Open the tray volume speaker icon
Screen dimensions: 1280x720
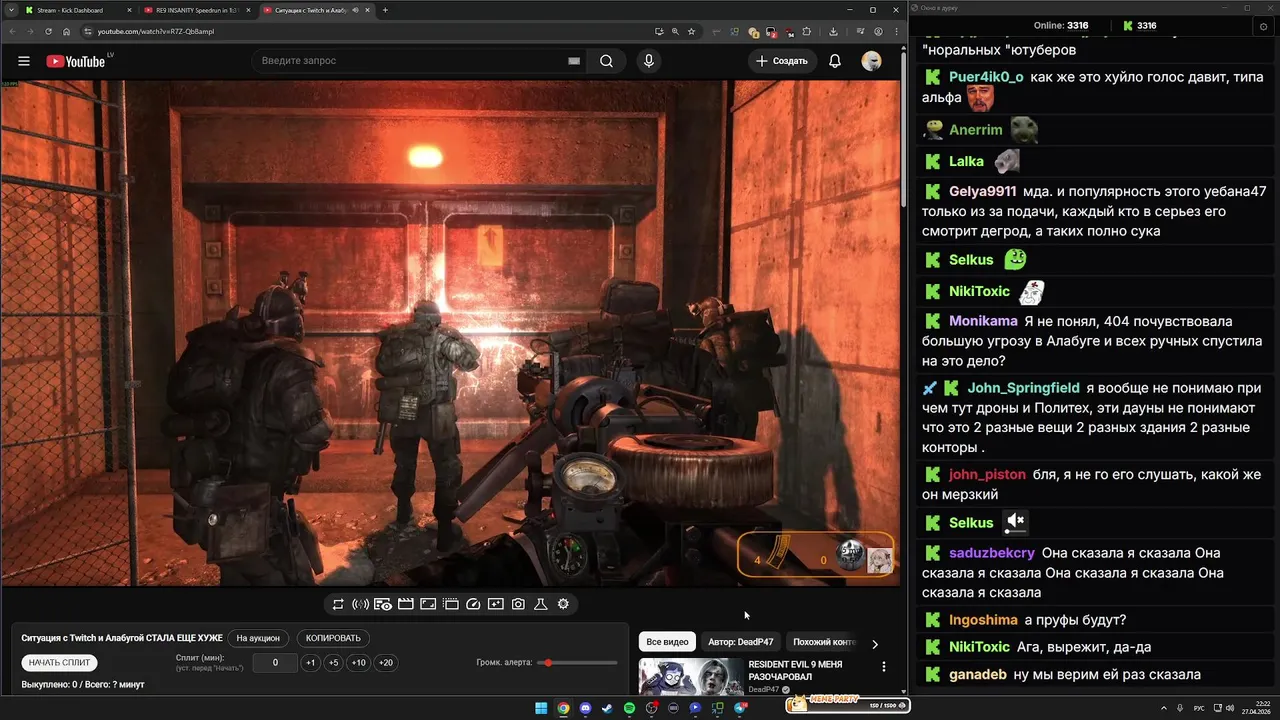[1229, 708]
